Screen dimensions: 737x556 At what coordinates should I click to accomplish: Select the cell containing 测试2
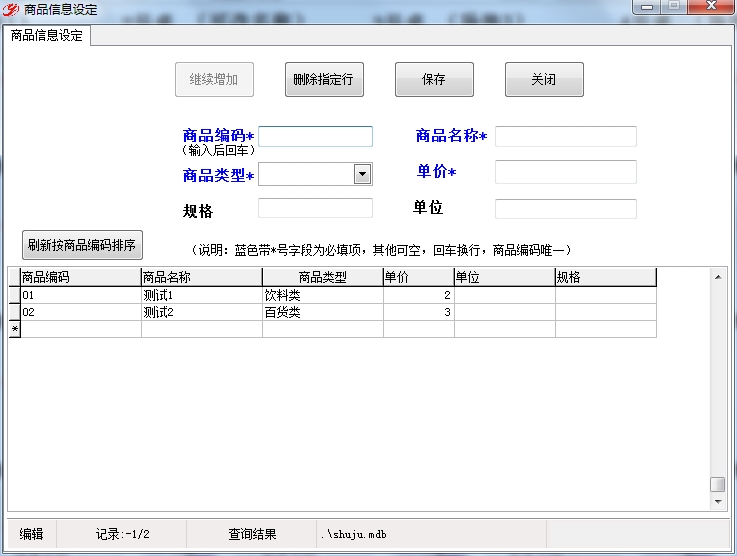click(x=200, y=312)
